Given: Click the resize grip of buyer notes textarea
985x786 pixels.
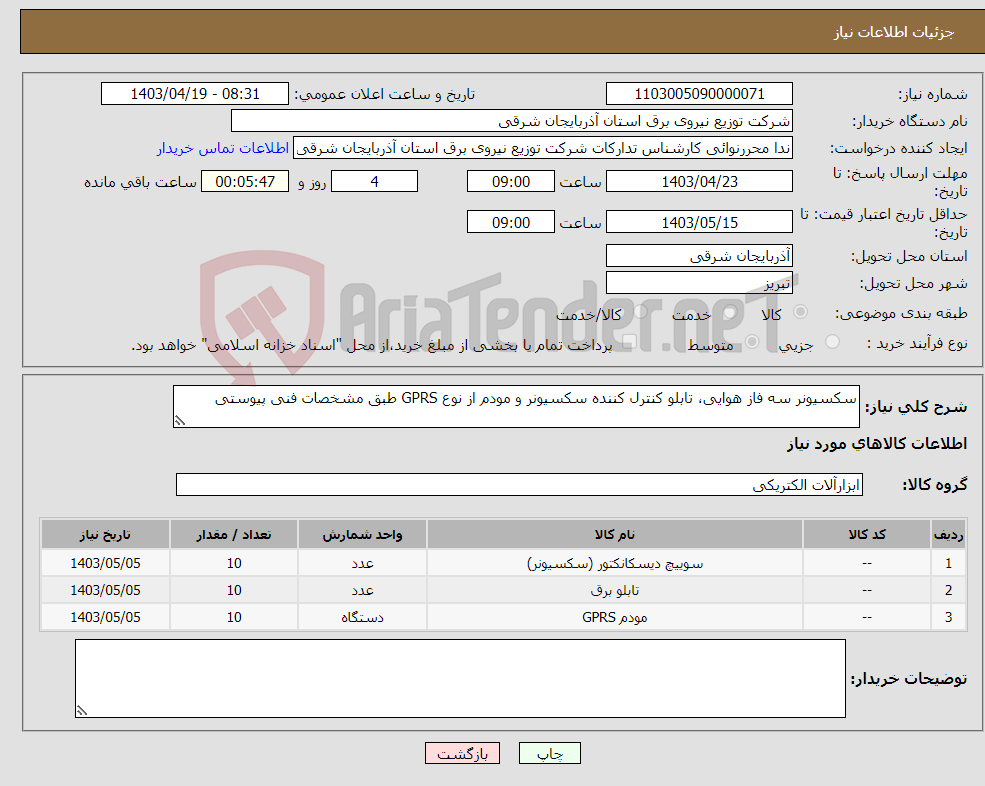Looking at the screenshot, I should [x=82, y=711].
